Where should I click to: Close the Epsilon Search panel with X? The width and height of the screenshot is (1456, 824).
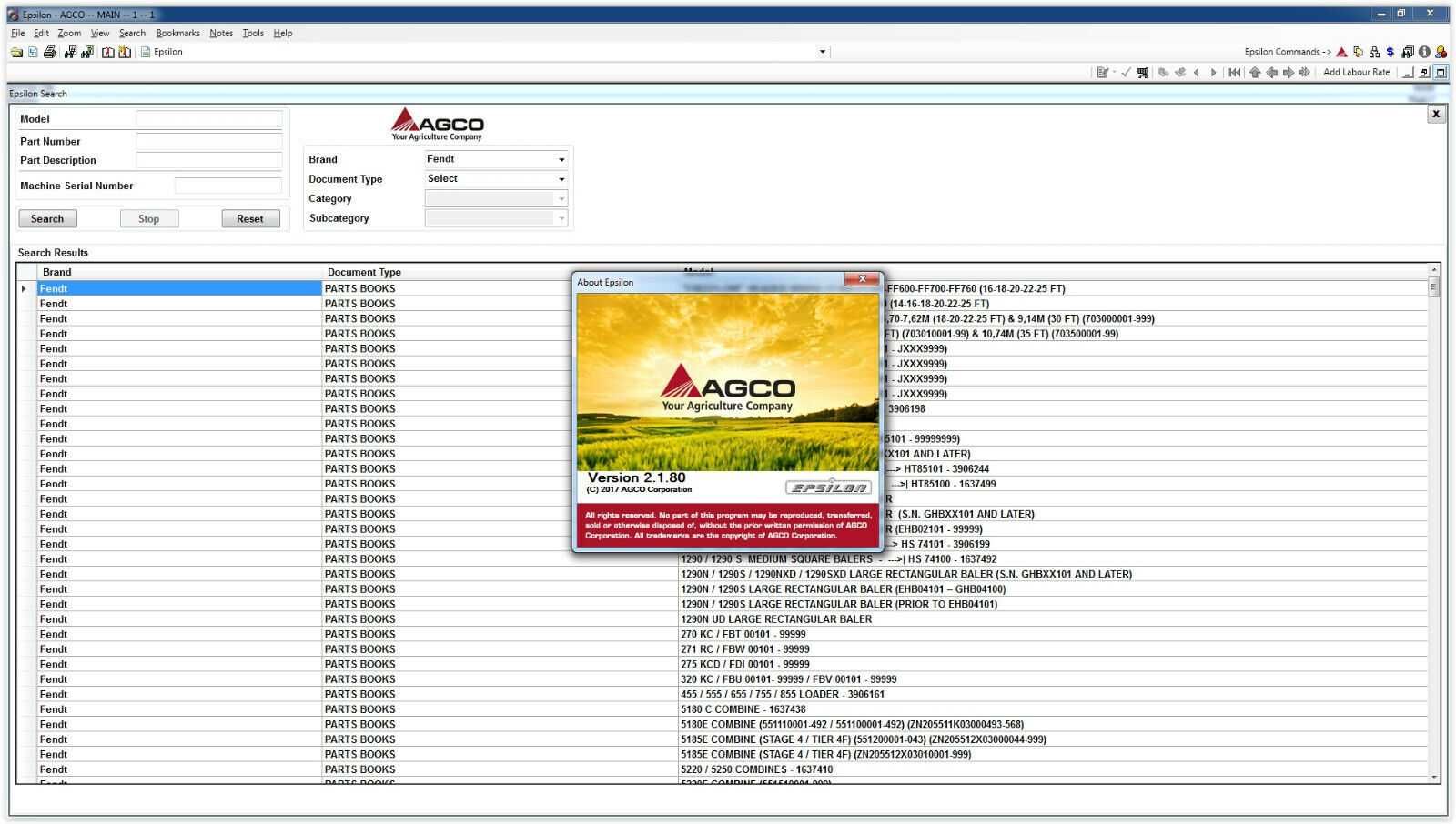pyautogui.click(x=1436, y=114)
